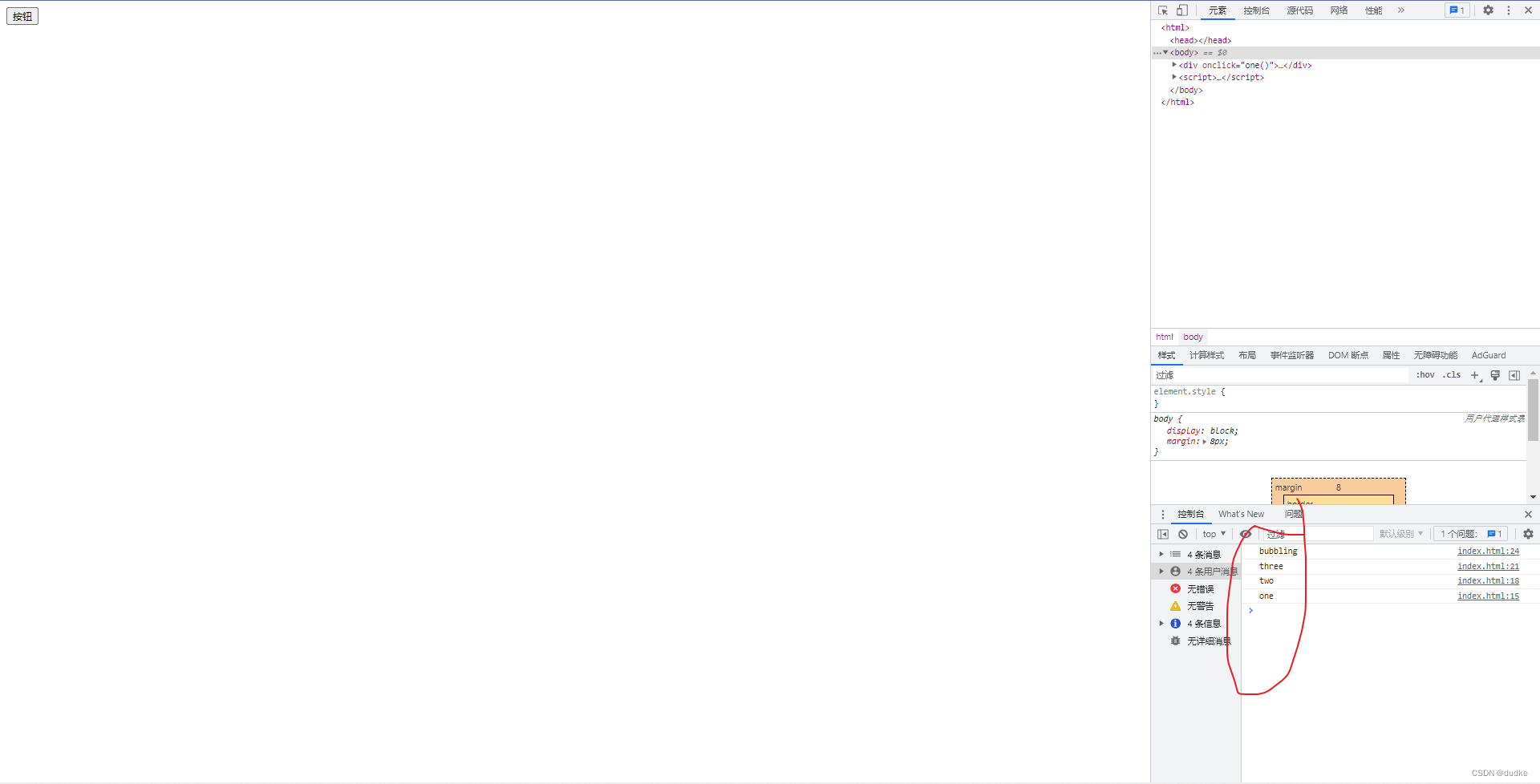Image resolution: width=1540 pixels, height=784 pixels.
Task: Toggle live expression eye icon
Action: click(x=1246, y=534)
